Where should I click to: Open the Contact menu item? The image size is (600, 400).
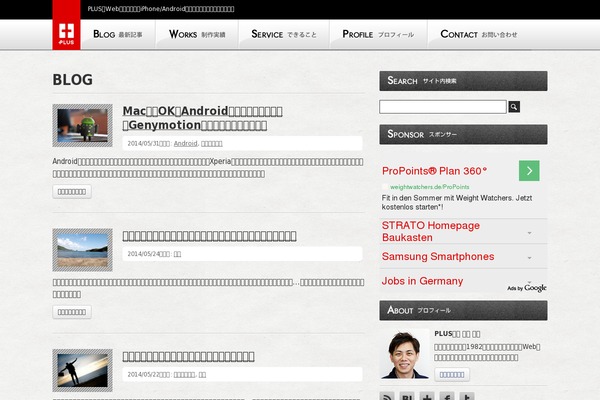point(479,34)
